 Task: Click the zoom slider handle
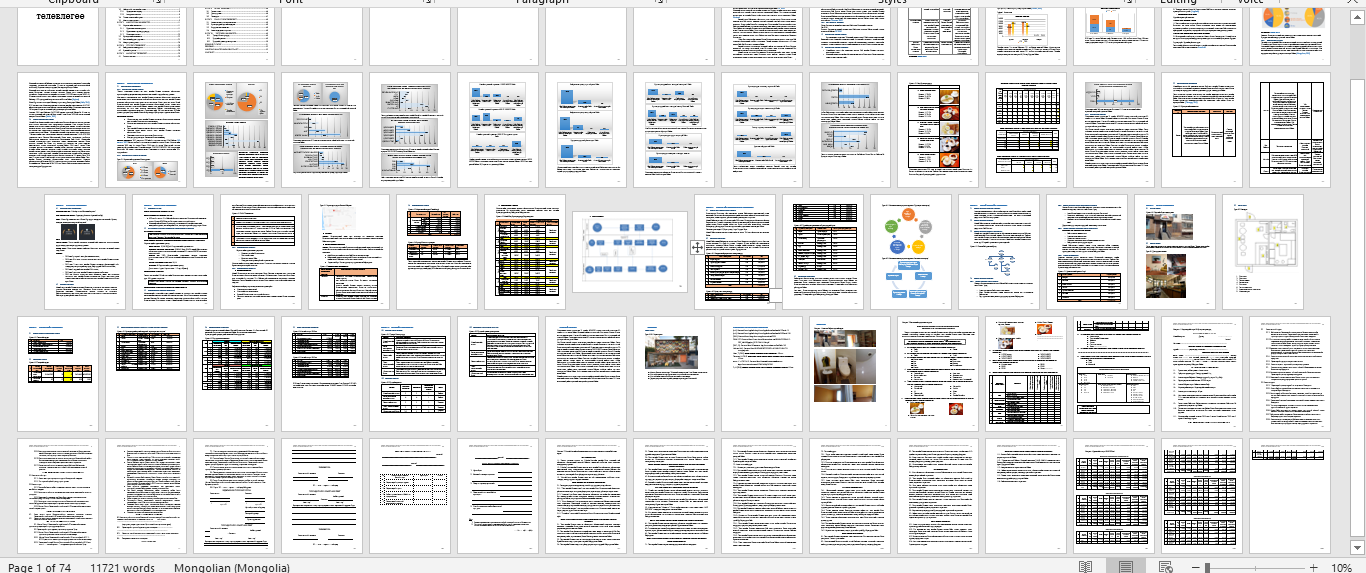[1208, 567]
